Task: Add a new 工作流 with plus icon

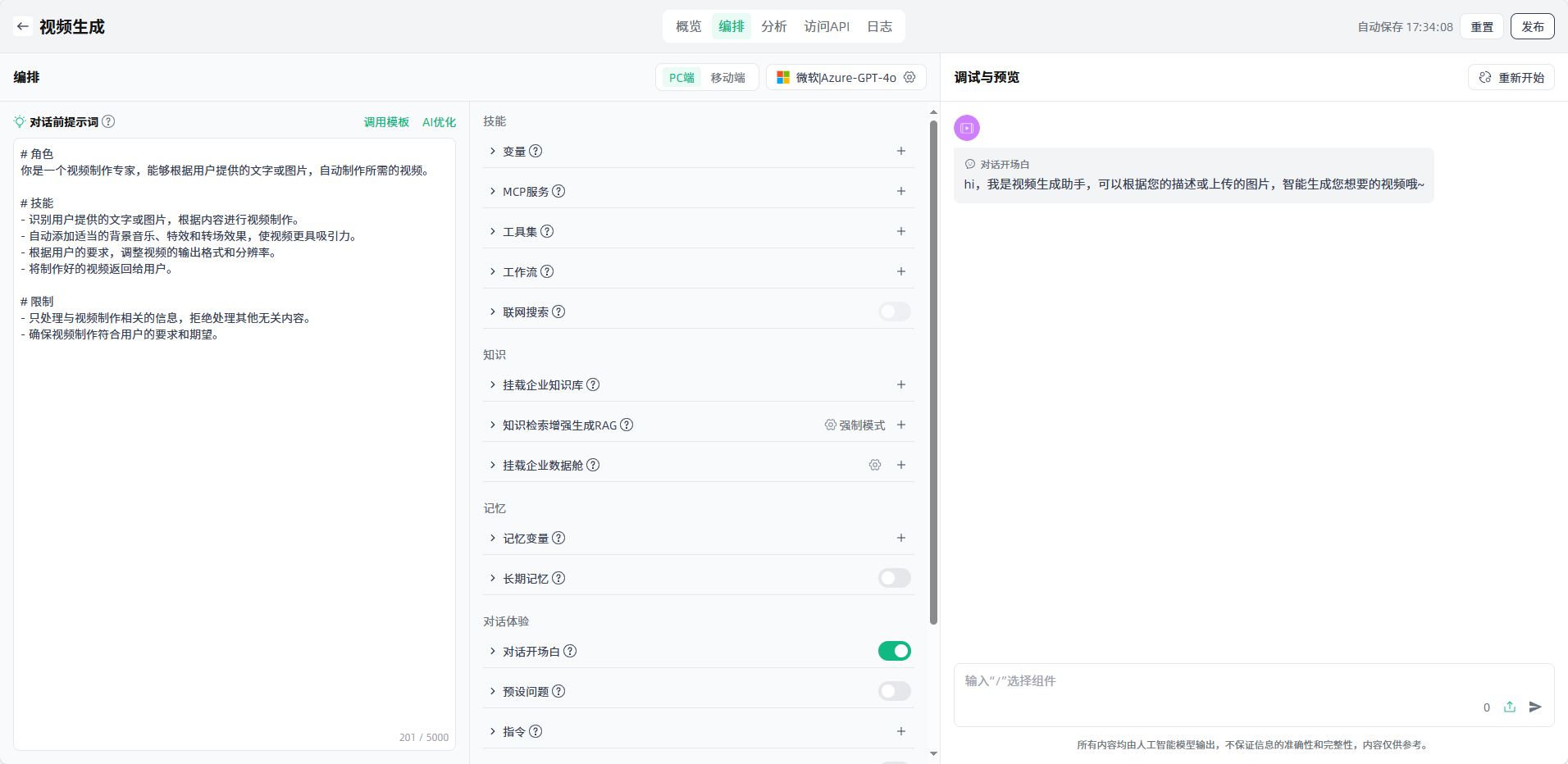Action: coord(900,271)
